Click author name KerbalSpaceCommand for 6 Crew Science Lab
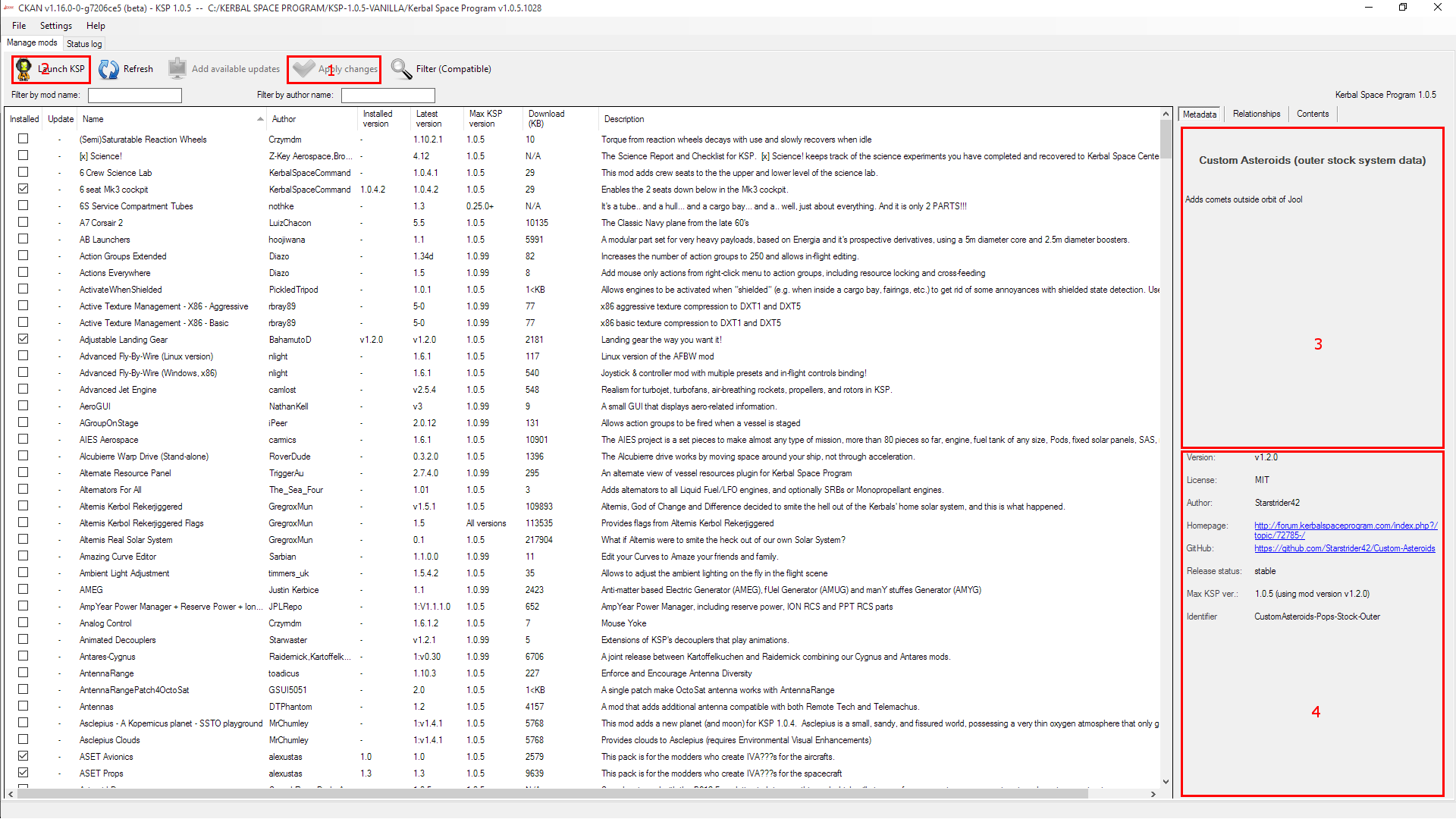1456x819 pixels. coord(309,173)
